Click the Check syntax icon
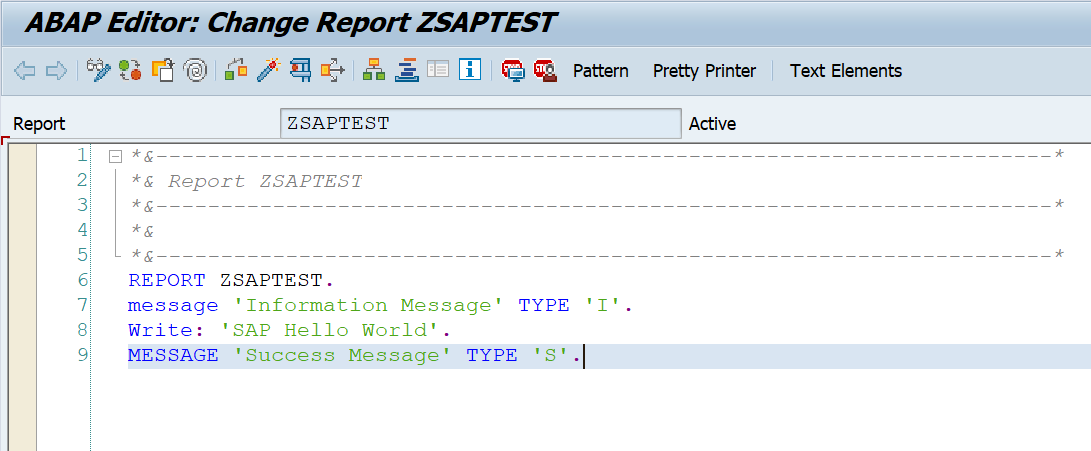The image size is (1091, 451). pyautogui.click(x=237, y=70)
